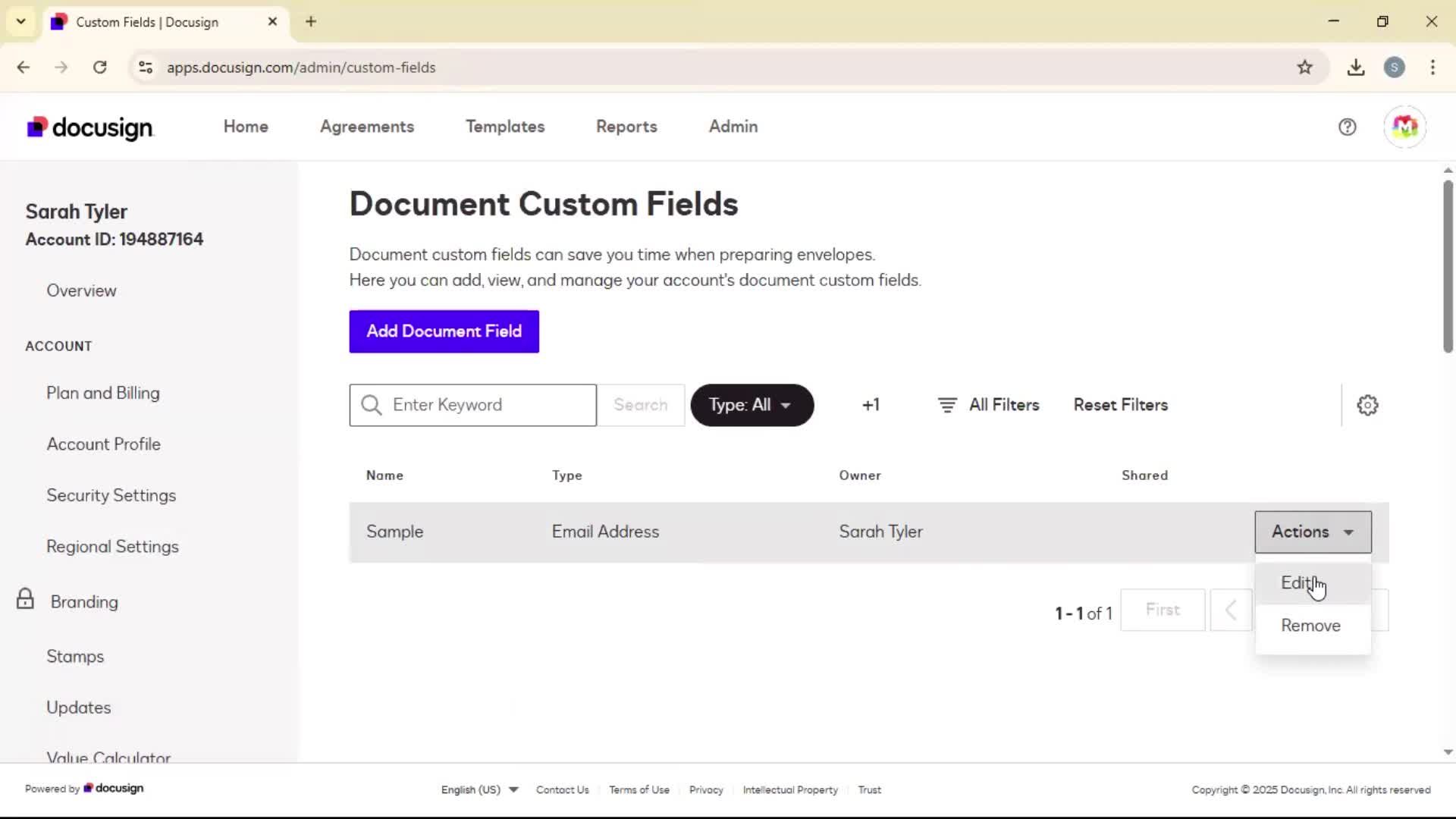Screen dimensions: 1456x819
Task: Select Remove from the Actions menu
Action: click(1313, 626)
